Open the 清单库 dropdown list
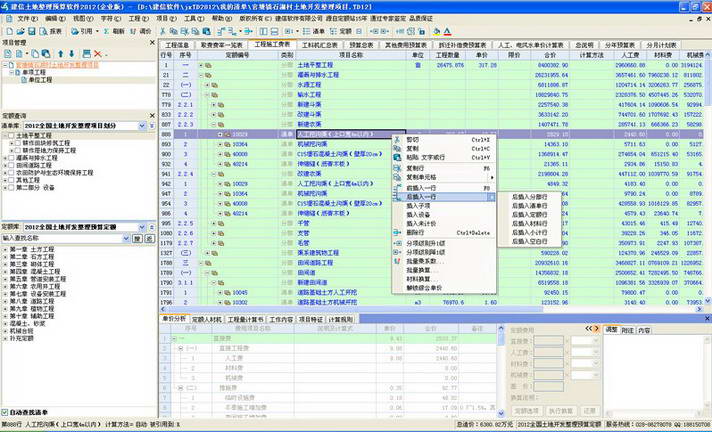 coord(142,125)
